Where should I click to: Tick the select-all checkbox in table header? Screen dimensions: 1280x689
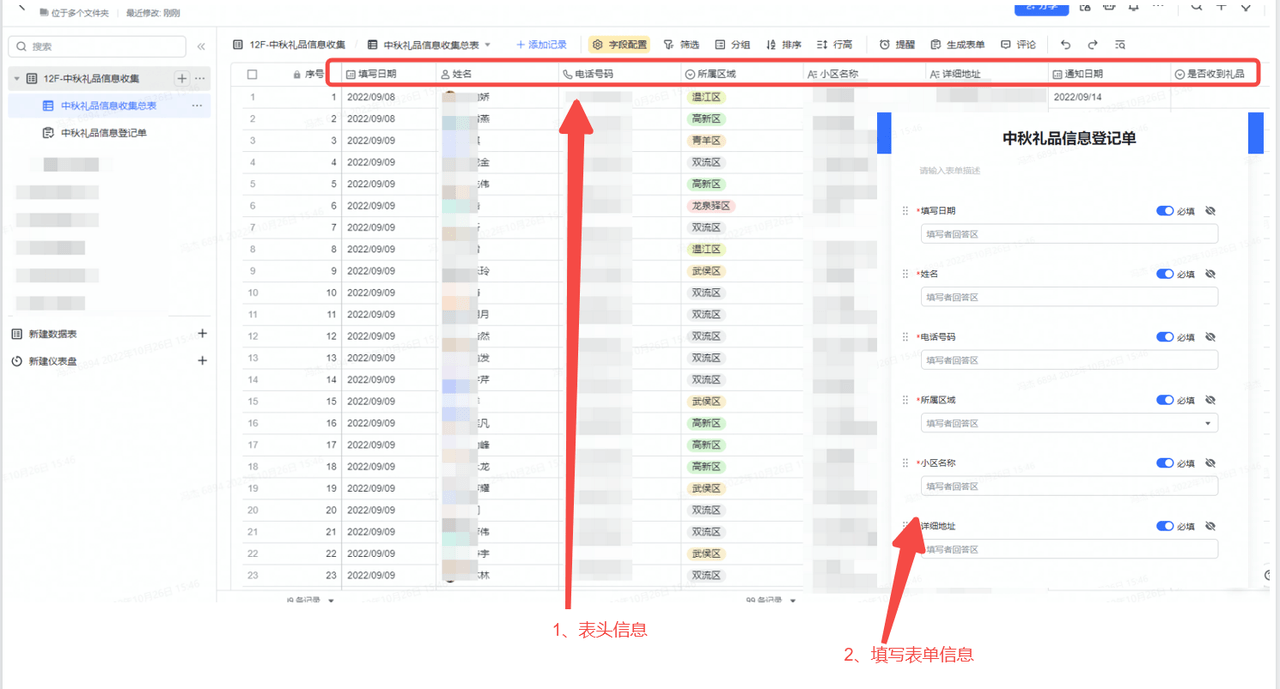(252, 75)
